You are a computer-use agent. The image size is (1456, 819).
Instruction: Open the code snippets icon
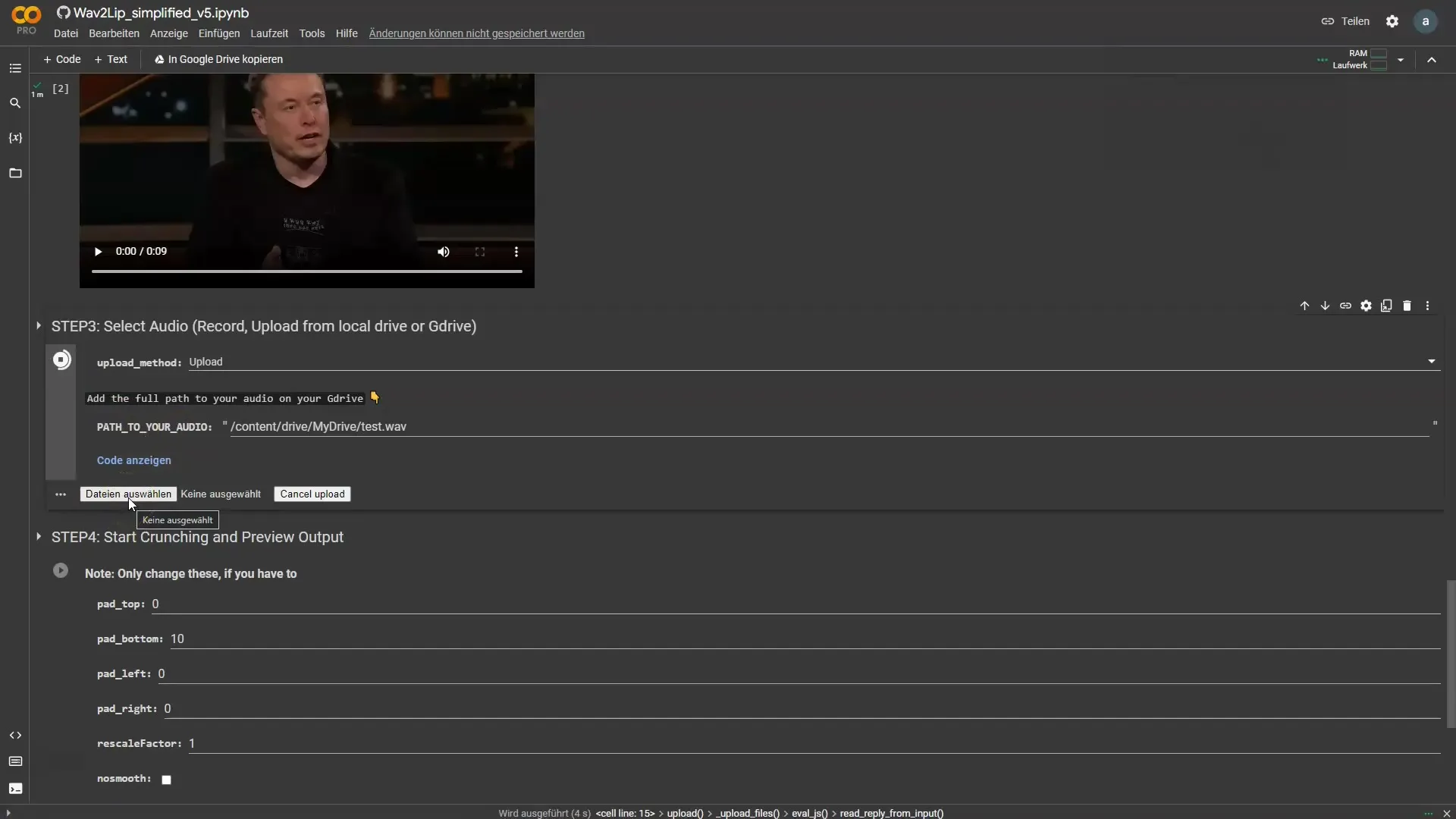(15, 736)
